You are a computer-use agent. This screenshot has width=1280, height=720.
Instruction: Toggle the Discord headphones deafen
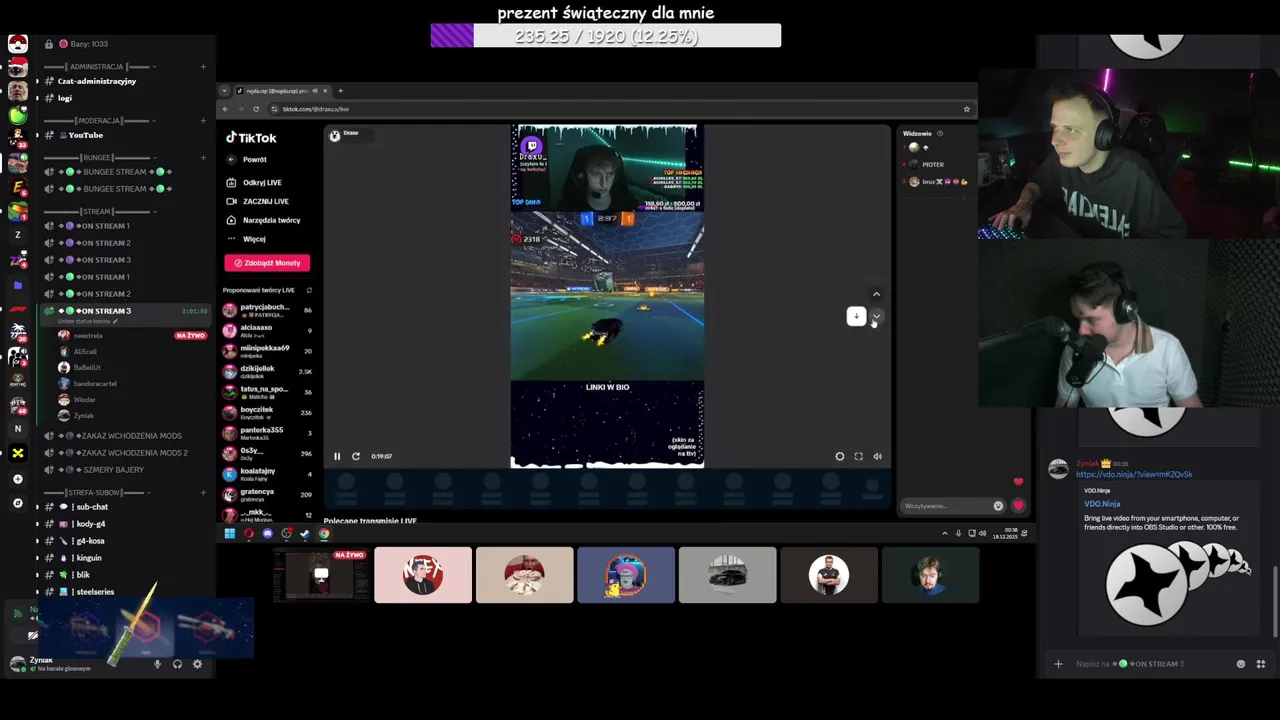[177, 664]
